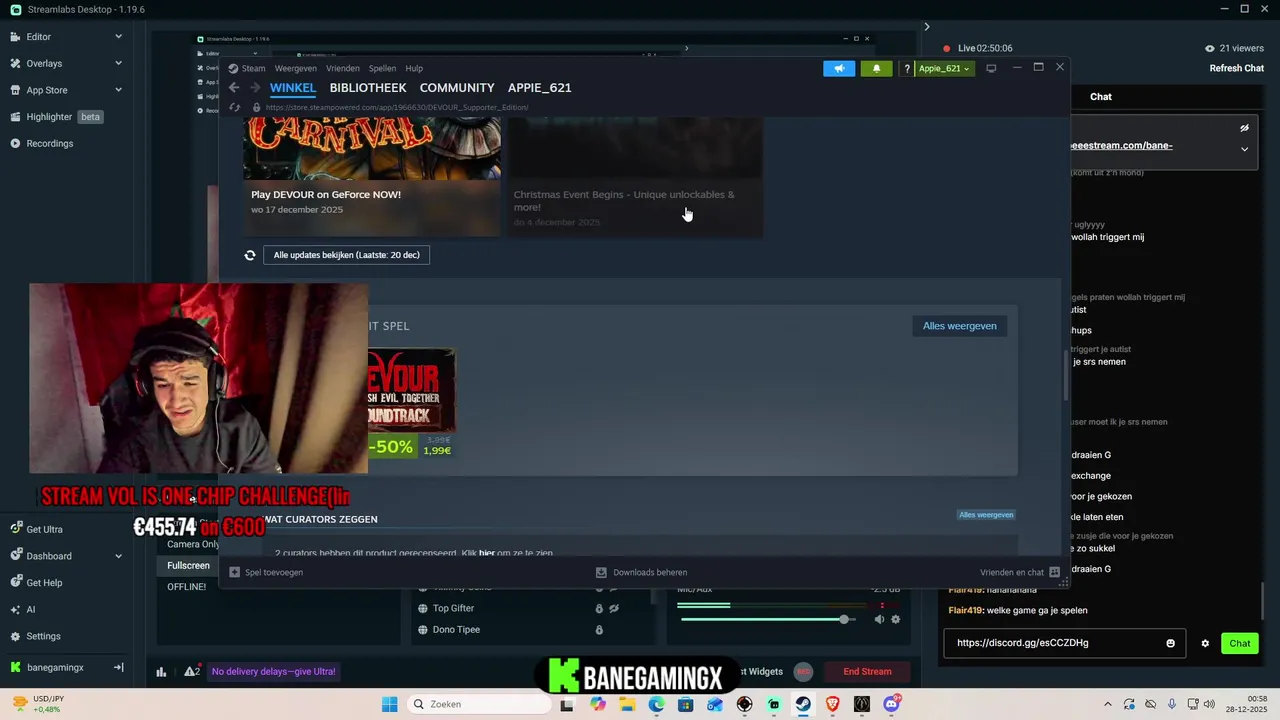Expand the Editor chevron in sidebar

point(118,37)
